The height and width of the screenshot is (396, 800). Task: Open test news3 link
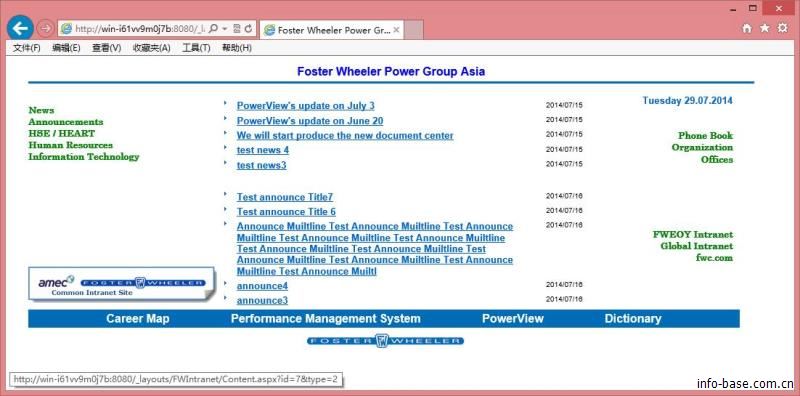pyautogui.click(x=261, y=165)
